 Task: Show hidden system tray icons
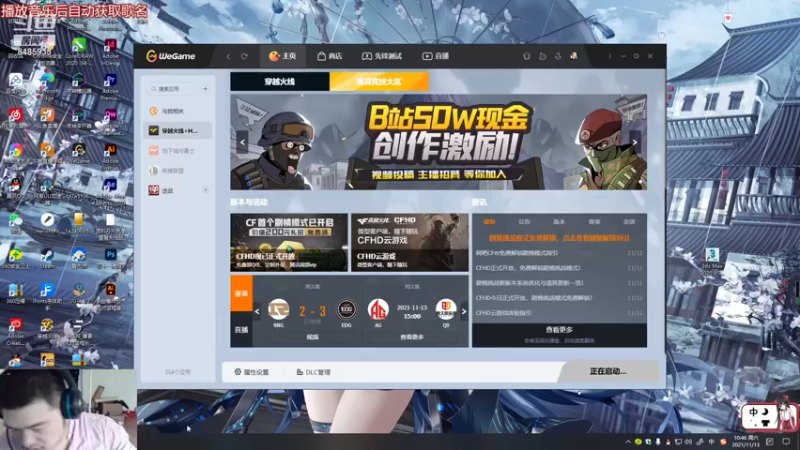click(x=628, y=441)
